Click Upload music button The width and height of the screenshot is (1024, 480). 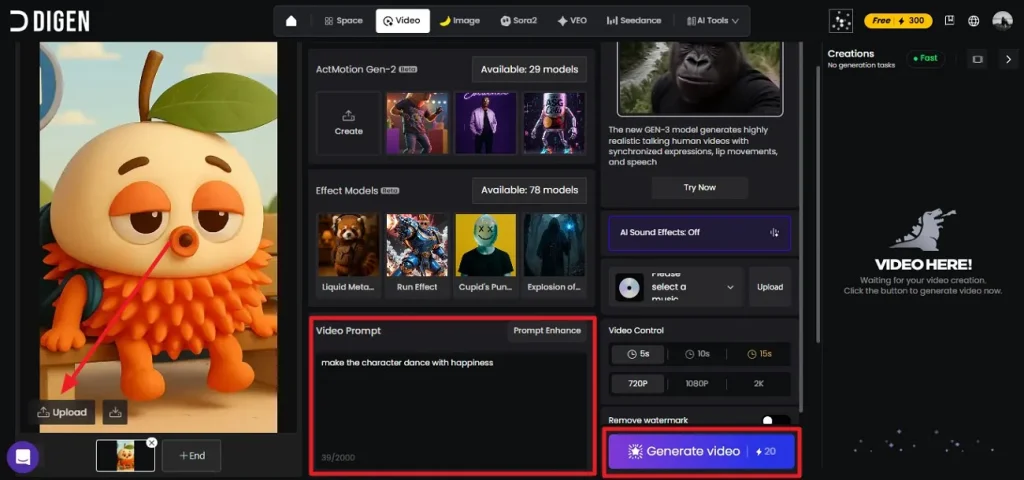770,287
